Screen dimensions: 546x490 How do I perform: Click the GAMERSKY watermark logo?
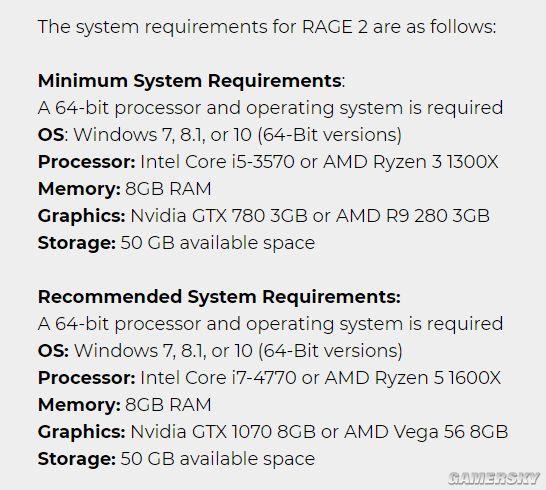click(494, 479)
